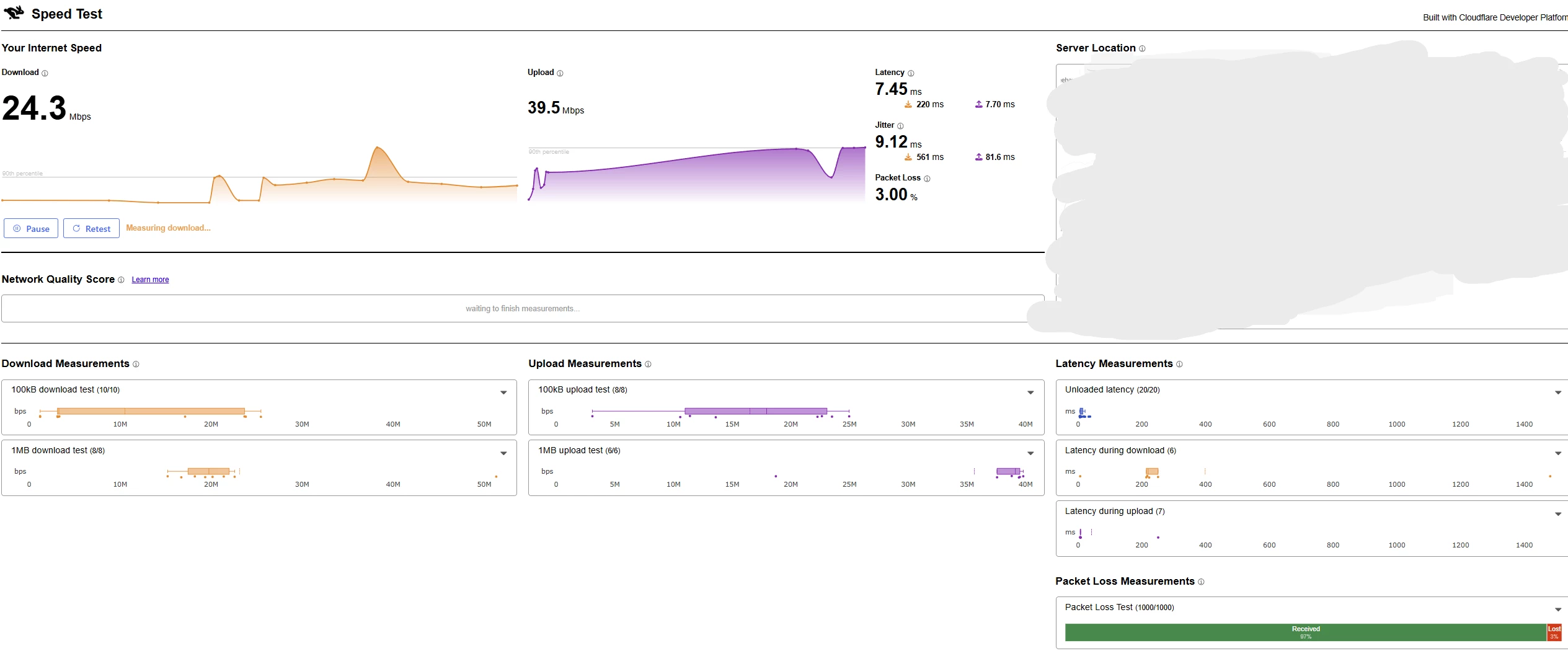Image resolution: width=1568 pixels, height=656 pixels.
Task: Click the Server Location info icon
Action: click(x=1142, y=48)
